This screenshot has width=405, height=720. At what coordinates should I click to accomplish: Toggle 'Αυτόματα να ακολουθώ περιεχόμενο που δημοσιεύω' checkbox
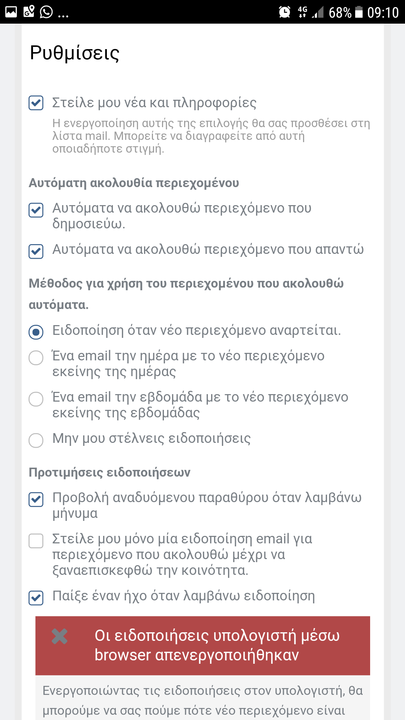36,210
